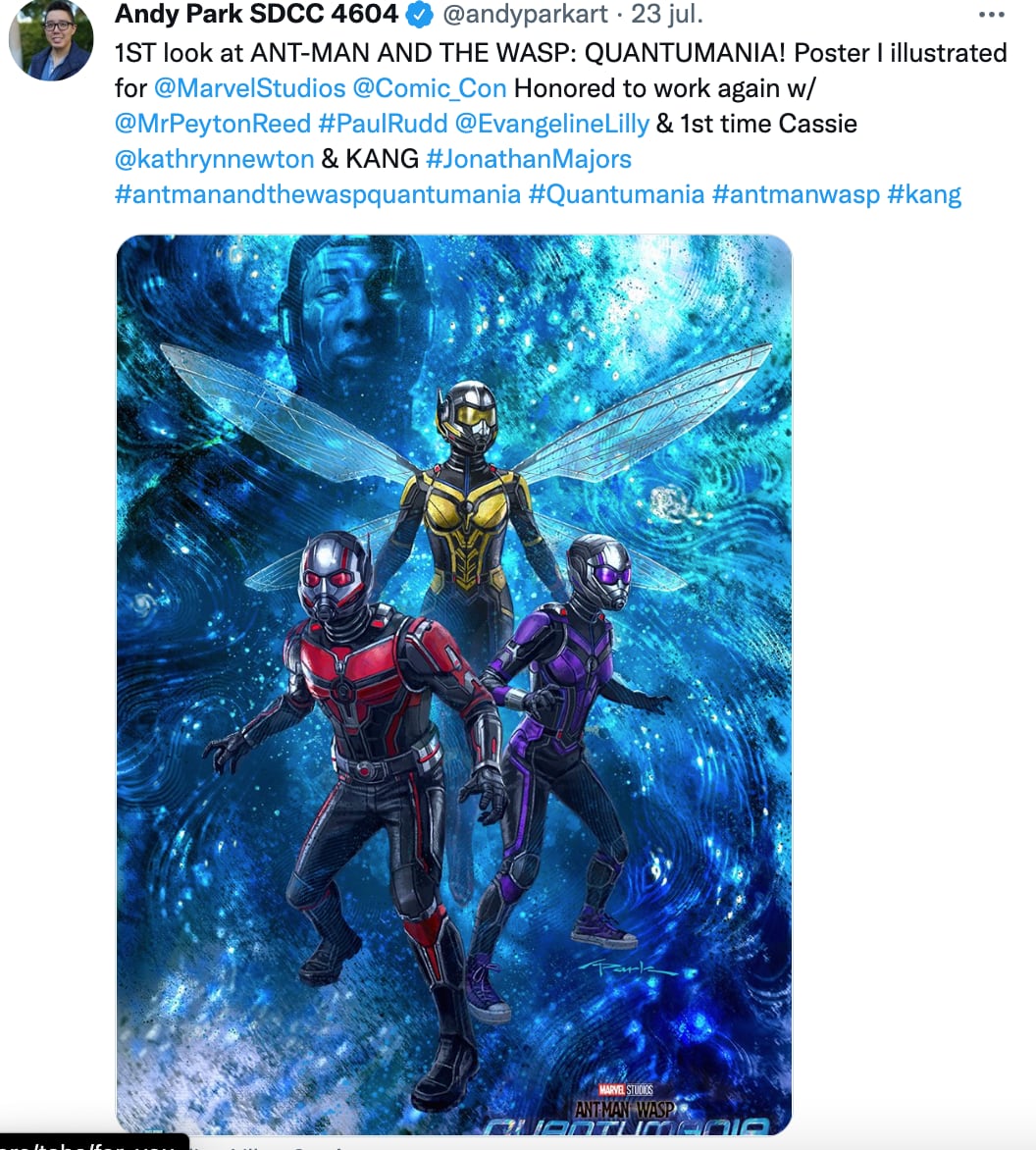Screen dimensions: 1036x1150
Task: Click the #JonathanMajors hashtag
Action: [x=529, y=158]
